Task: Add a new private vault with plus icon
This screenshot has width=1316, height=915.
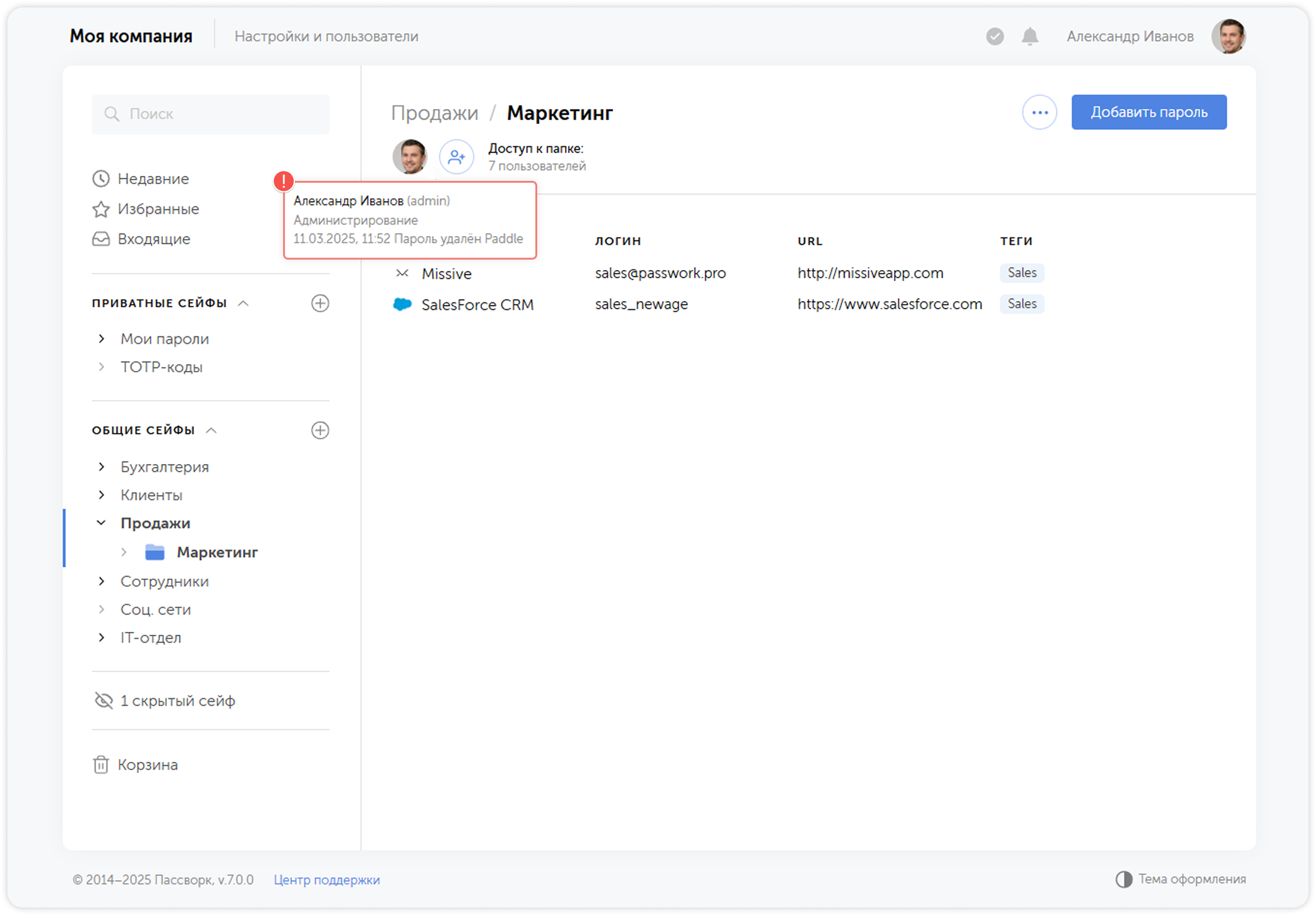Action: [x=320, y=304]
